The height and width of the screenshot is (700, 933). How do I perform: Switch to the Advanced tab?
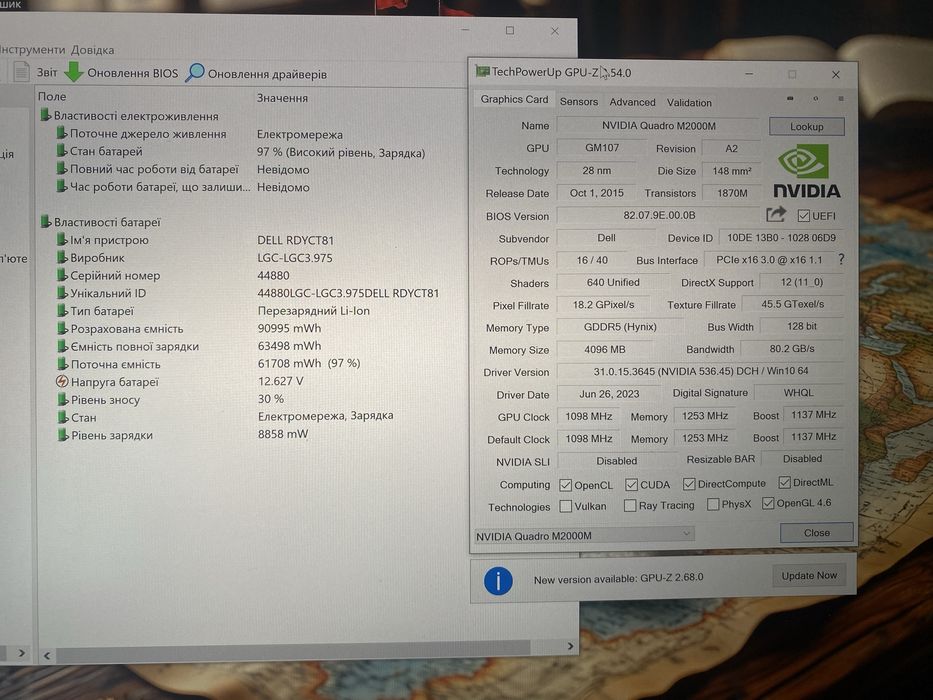pyautogui.click(x=632, y=102)
